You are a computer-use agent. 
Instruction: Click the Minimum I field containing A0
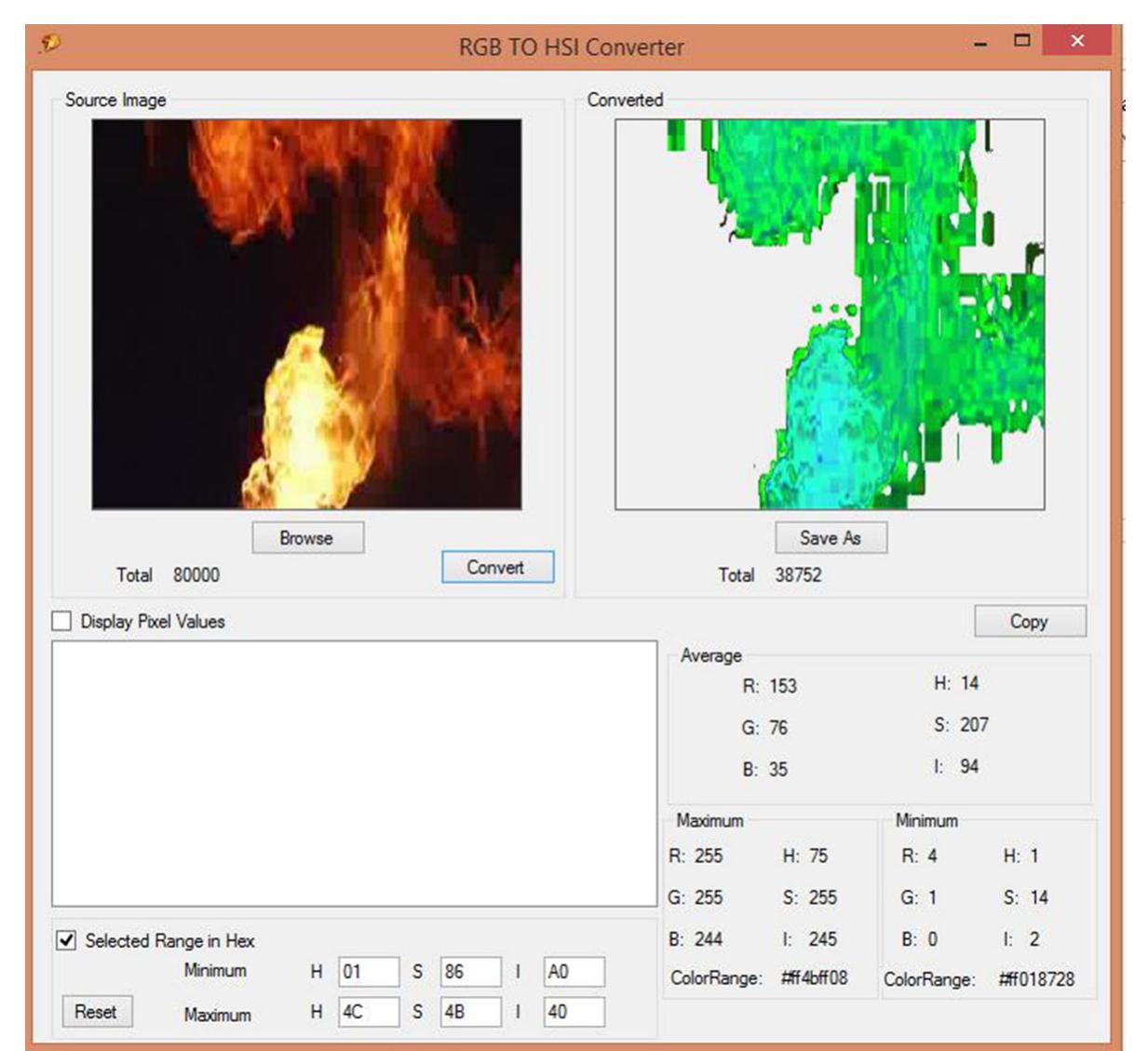point(574,972)
